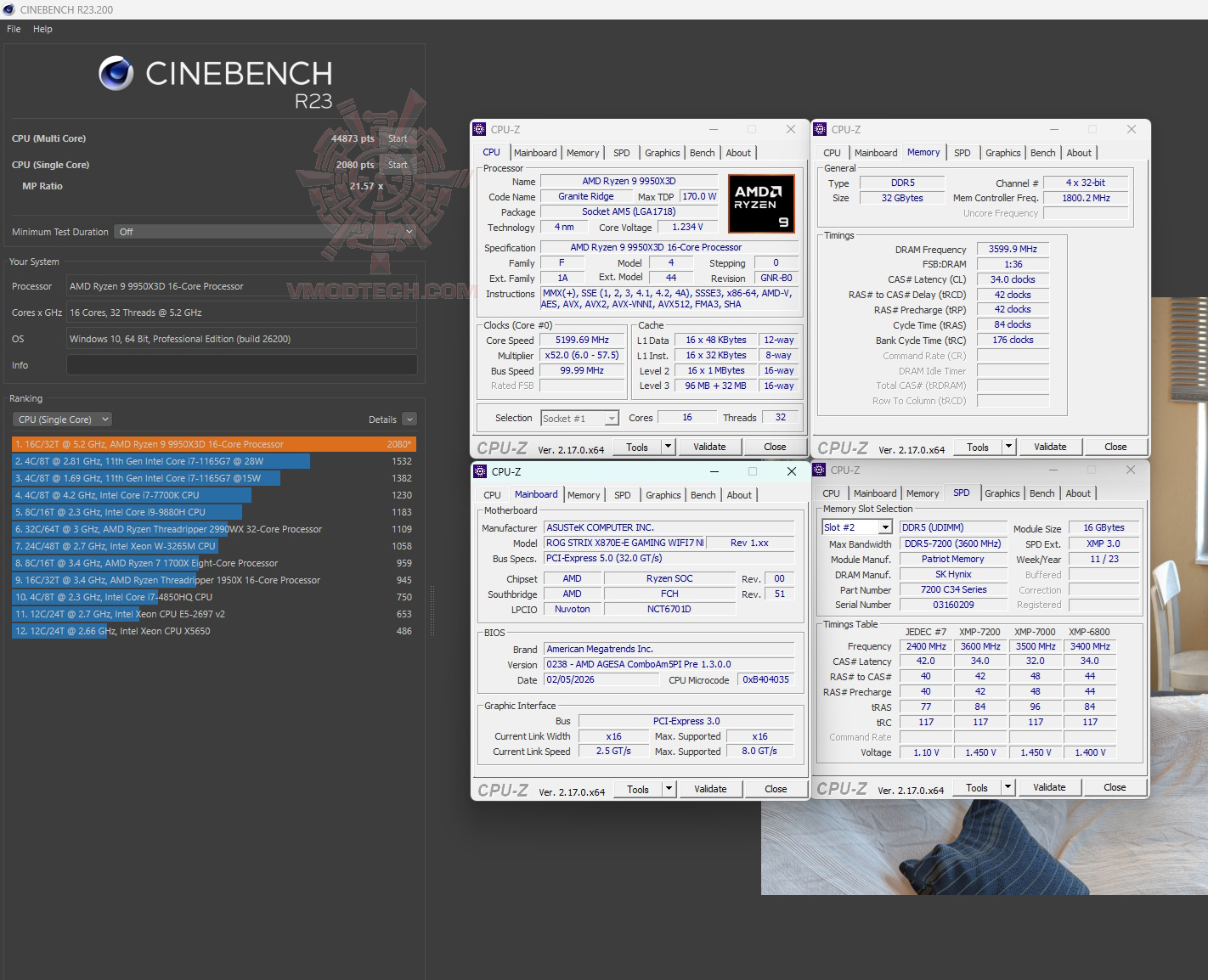The width and height of the screenshot is (1208, 980).
Task: Open Mainboard tab in the CPU-Z SPD window
Action: tap(875, 493)
